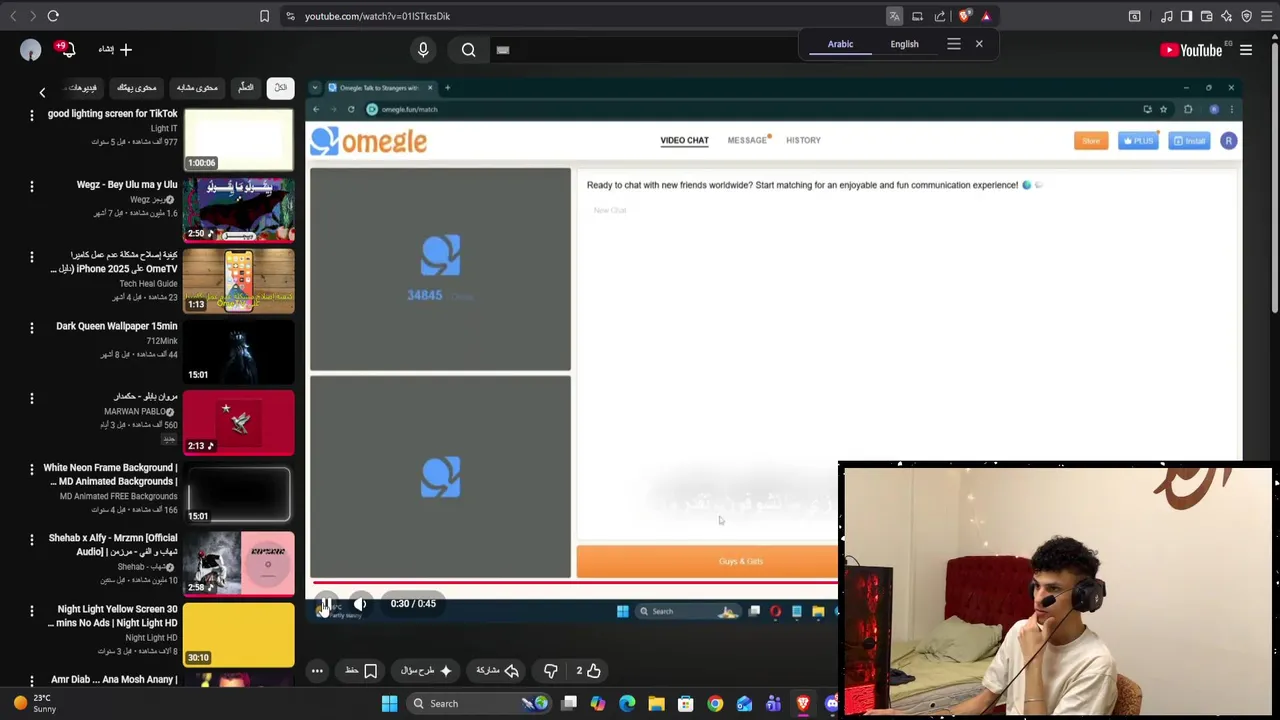Open the Brave Shields lion icon
This screenshot has height=720, width=1280.
[x=964, y=16]
